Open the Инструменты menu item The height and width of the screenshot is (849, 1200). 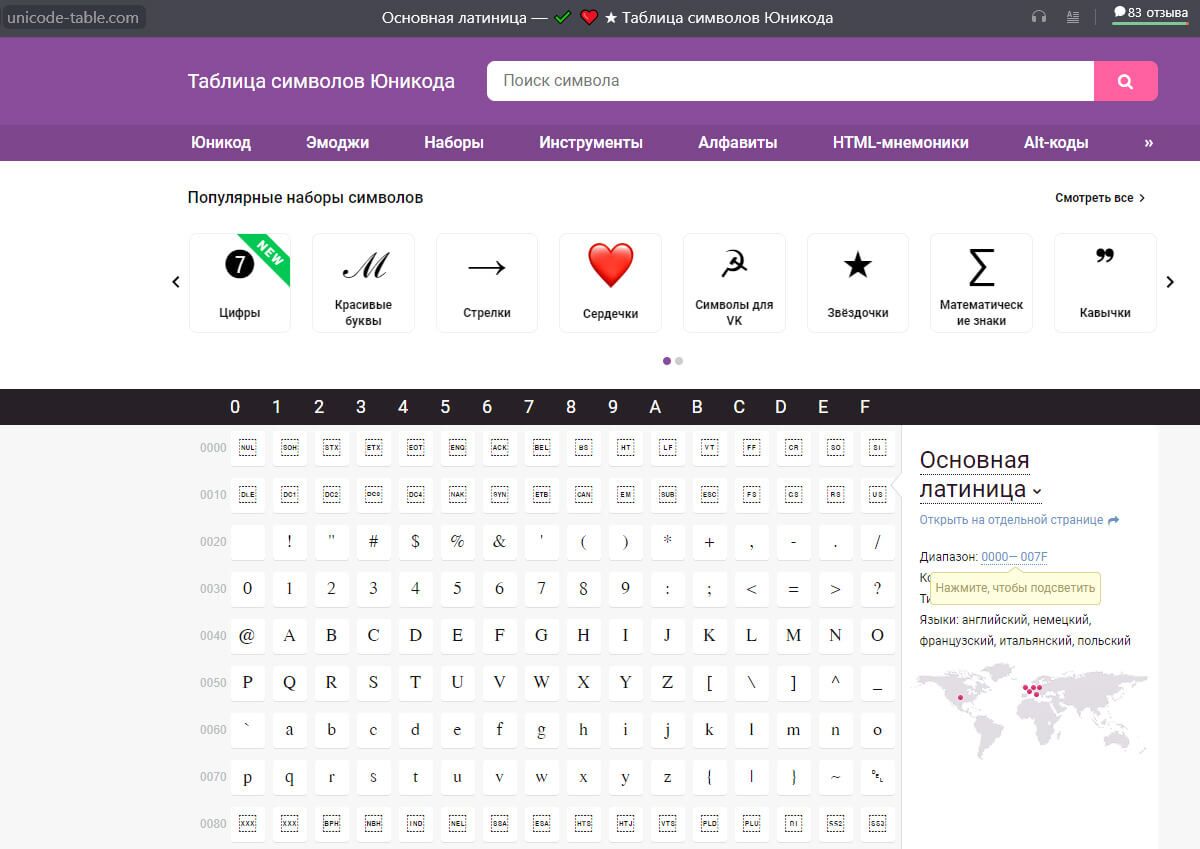point(590,142)
